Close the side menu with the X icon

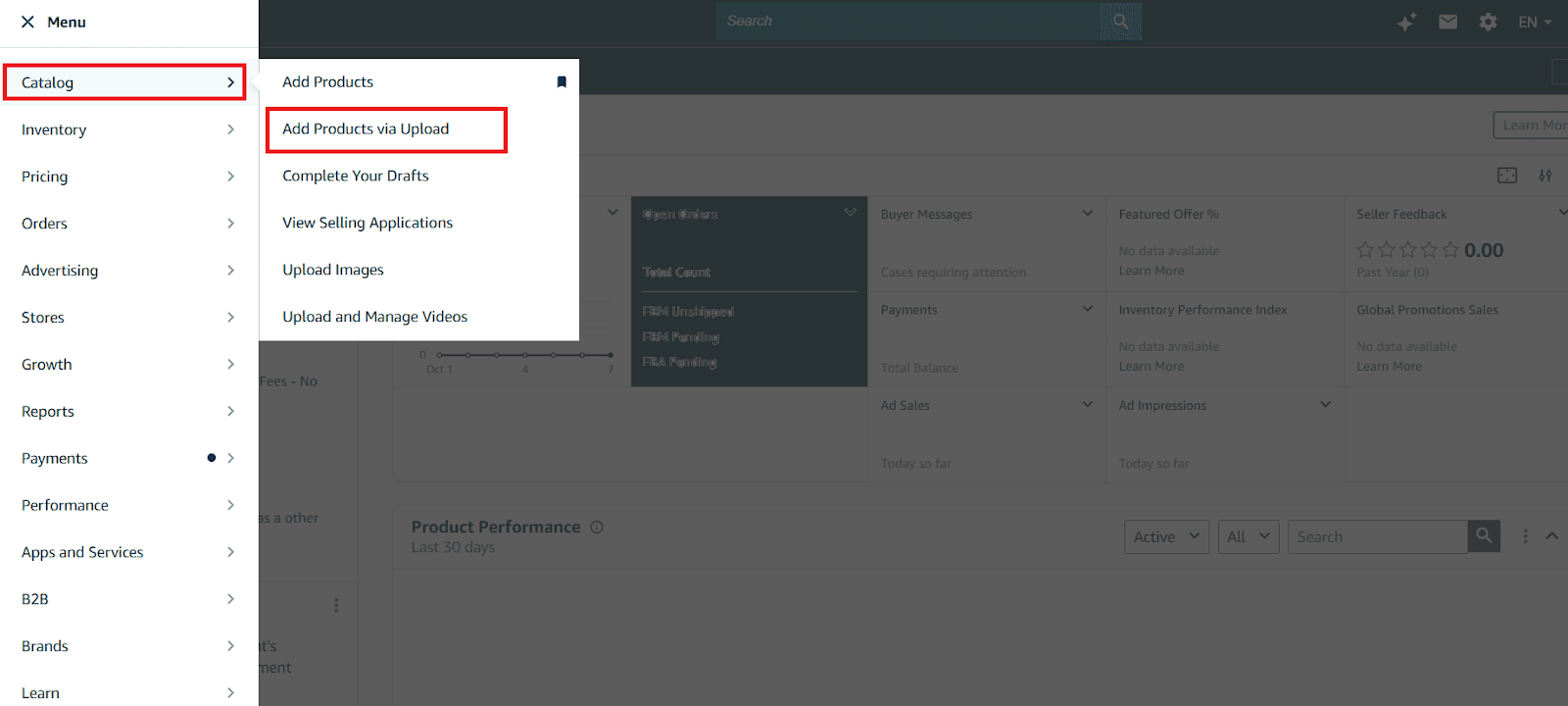point(27,22)
